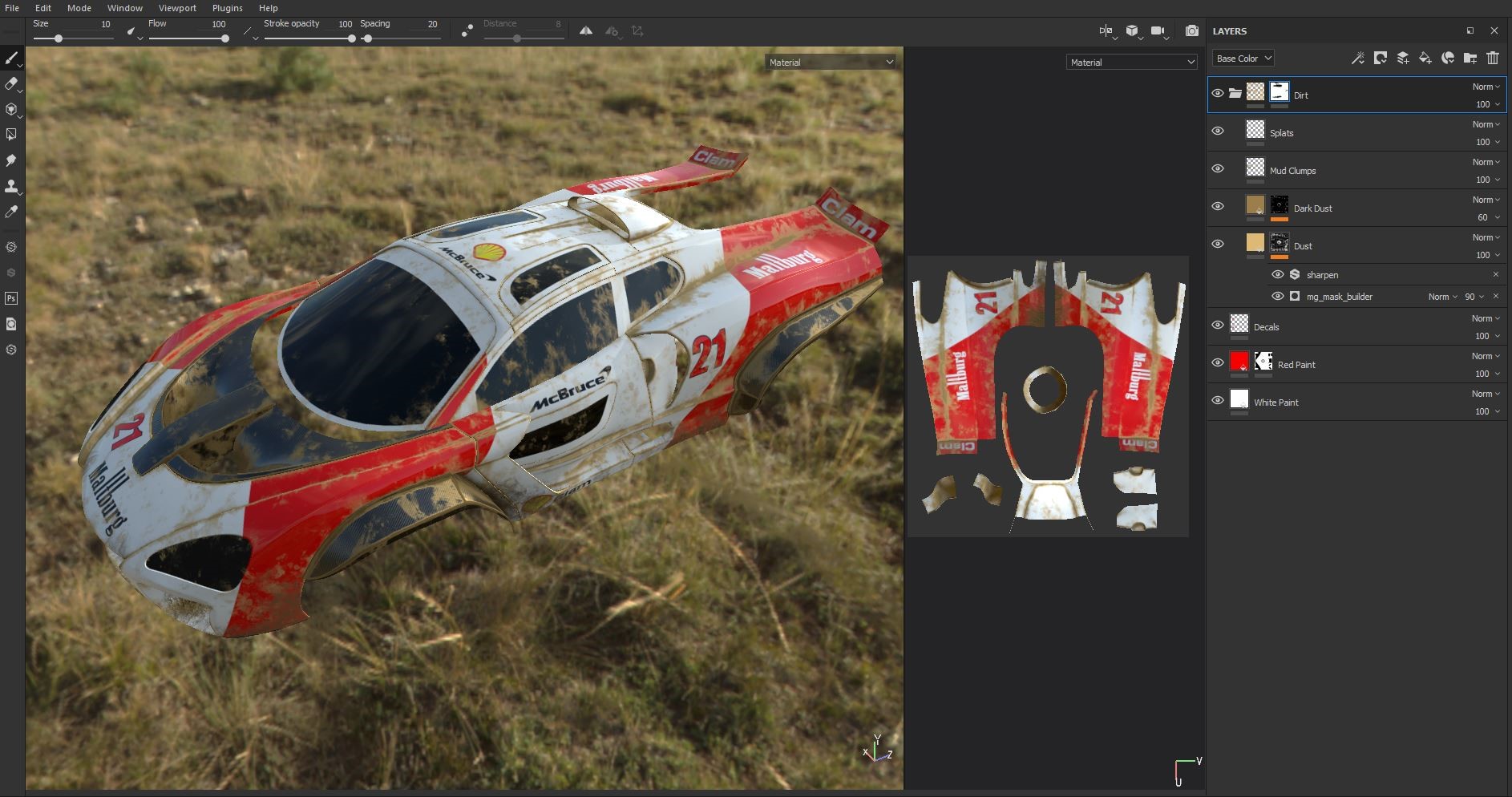Hide the Dirt folder layer

point(1218,93)
